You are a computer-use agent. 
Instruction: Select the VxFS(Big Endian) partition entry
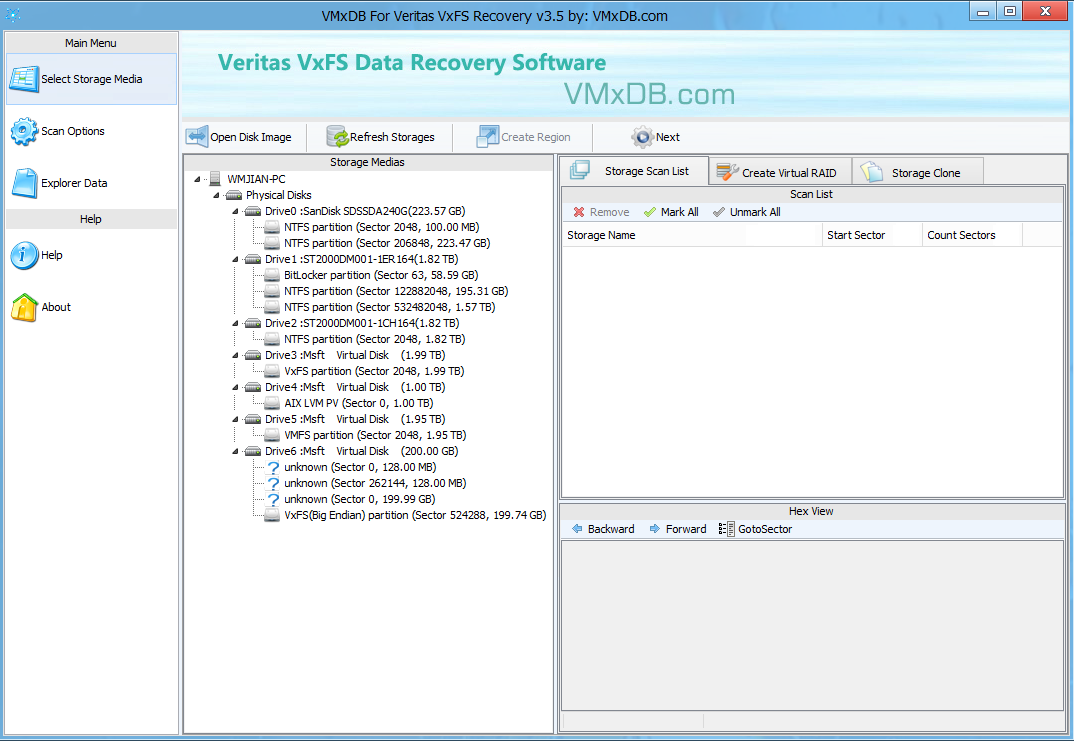point(414,515)
